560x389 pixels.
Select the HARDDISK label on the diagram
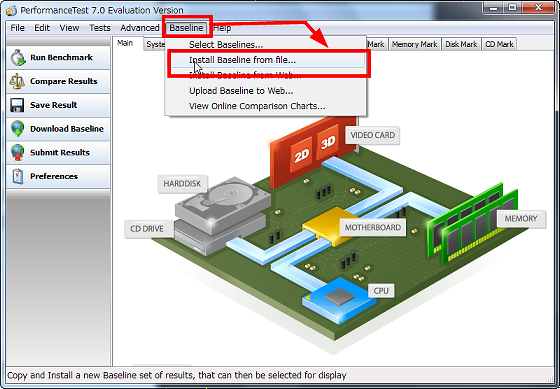(x=182, y=184)
